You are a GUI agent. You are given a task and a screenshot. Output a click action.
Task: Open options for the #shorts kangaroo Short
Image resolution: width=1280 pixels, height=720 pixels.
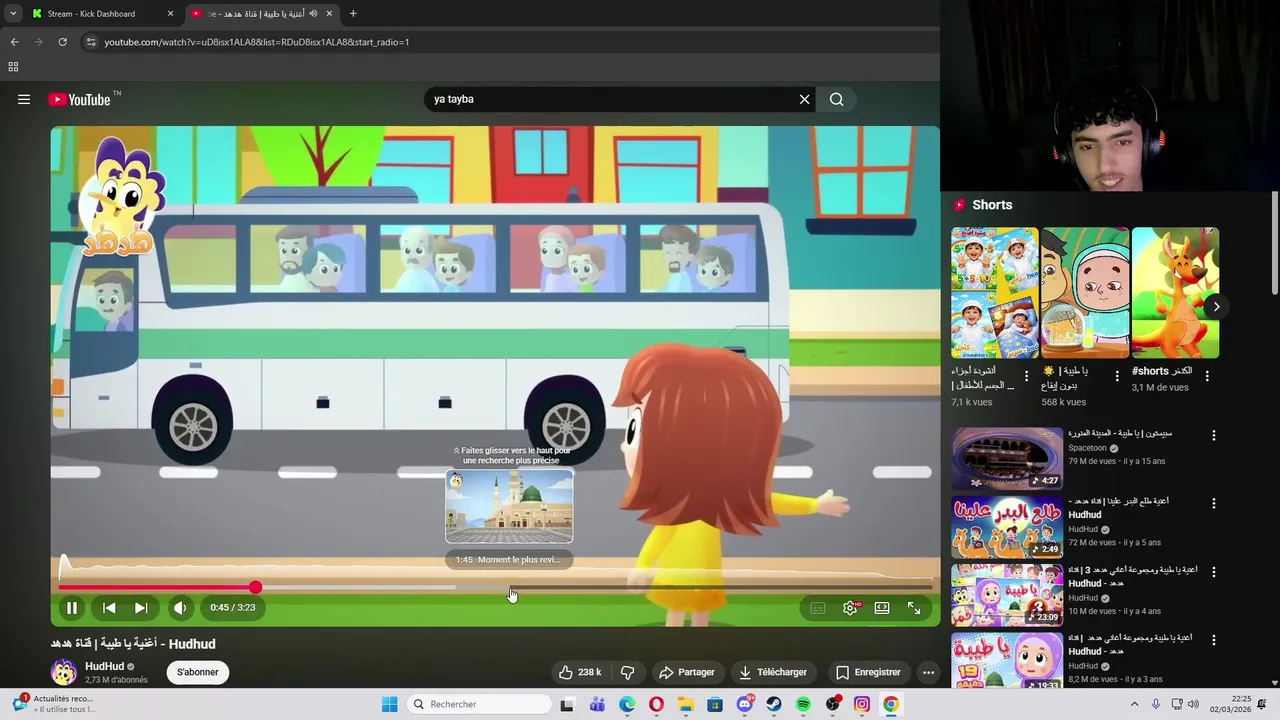(x=1207, y=376)
